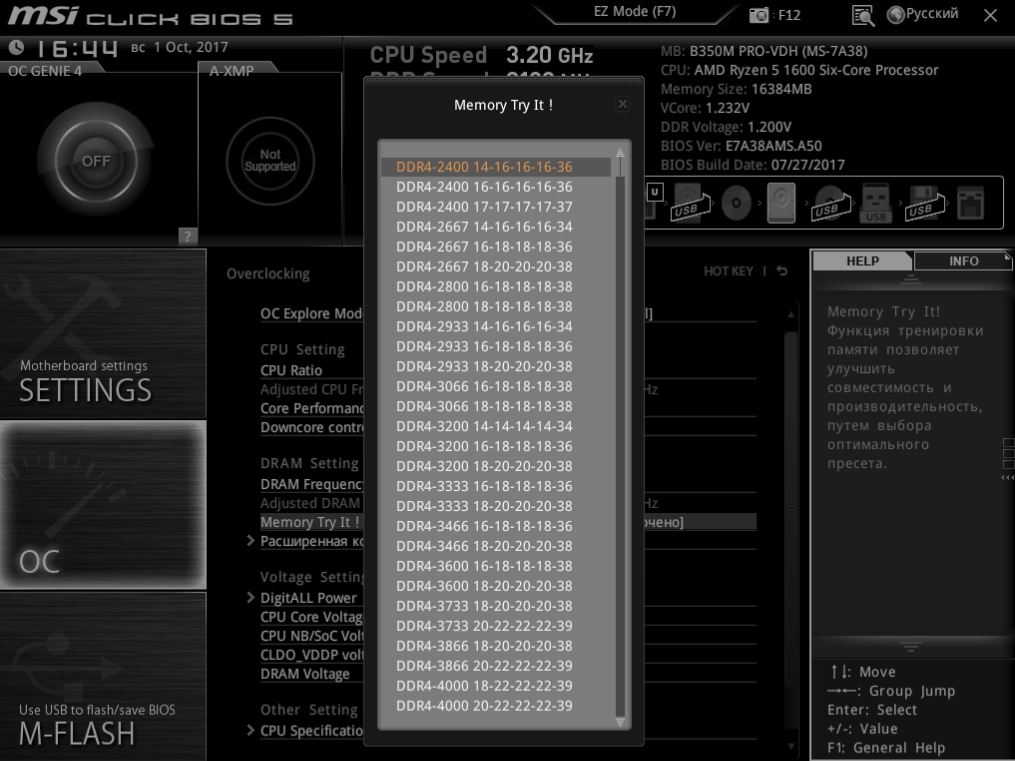
Task: Click the DDR4-4000 18-22-22-22-39 entry
Action: pos(496,686)
